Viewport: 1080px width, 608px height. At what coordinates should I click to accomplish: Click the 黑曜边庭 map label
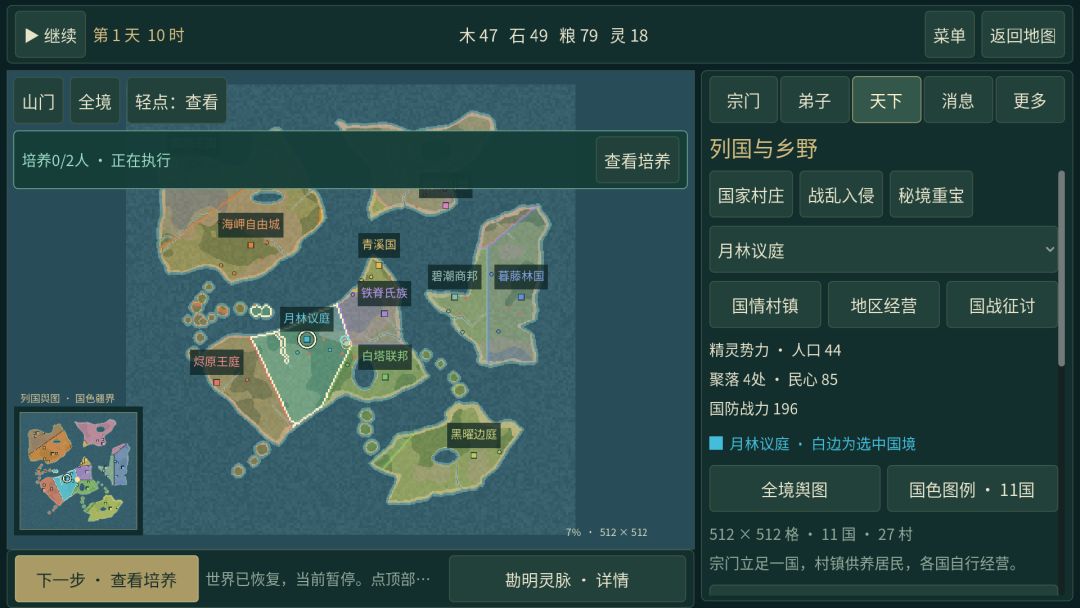[473, 434]
